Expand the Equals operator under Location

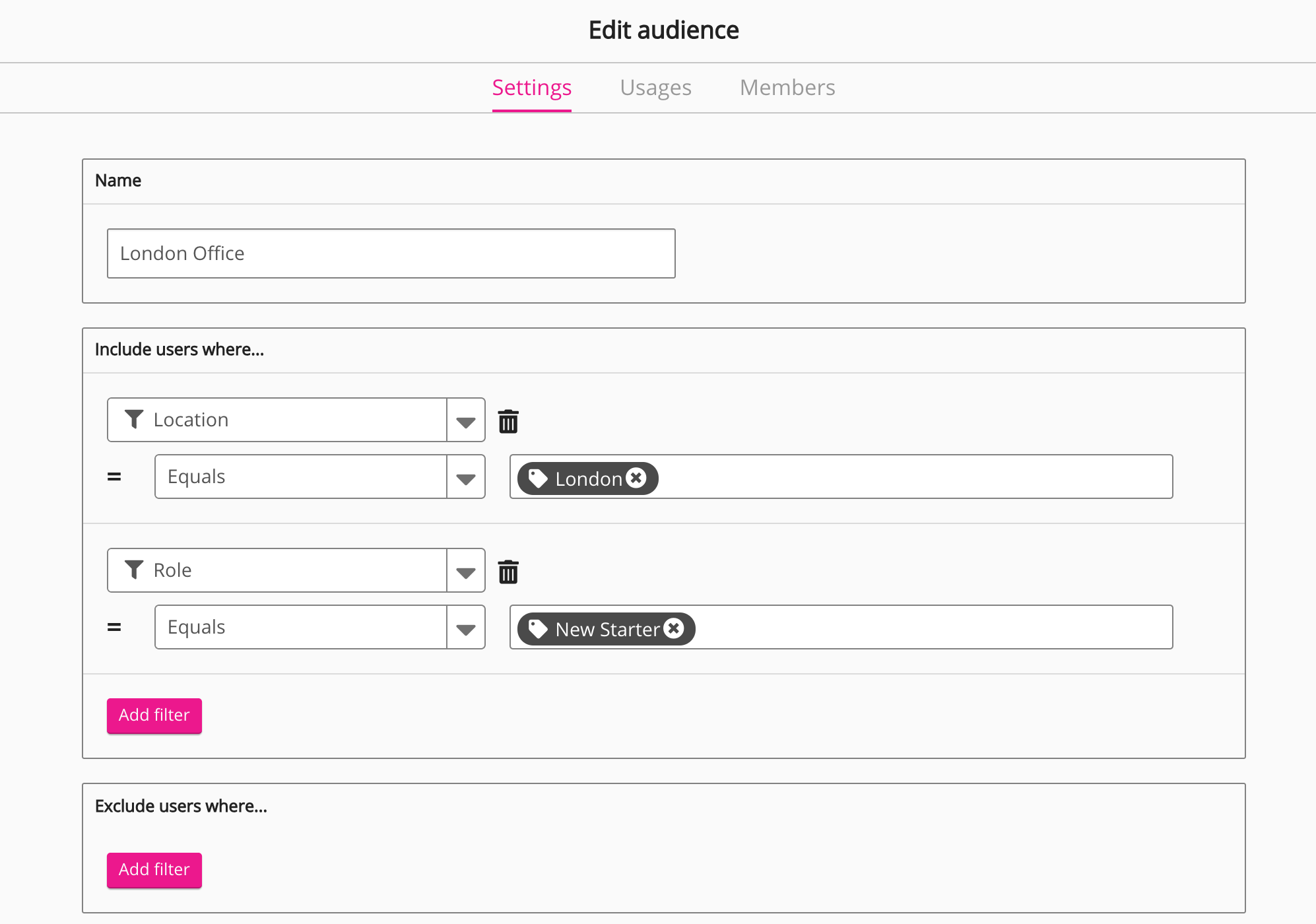click(466, 478)
